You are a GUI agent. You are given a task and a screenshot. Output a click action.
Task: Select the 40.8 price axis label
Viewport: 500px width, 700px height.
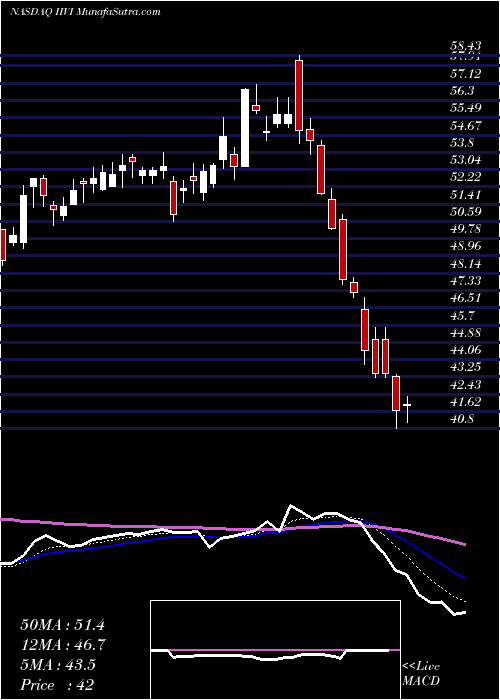click(462, 419)
